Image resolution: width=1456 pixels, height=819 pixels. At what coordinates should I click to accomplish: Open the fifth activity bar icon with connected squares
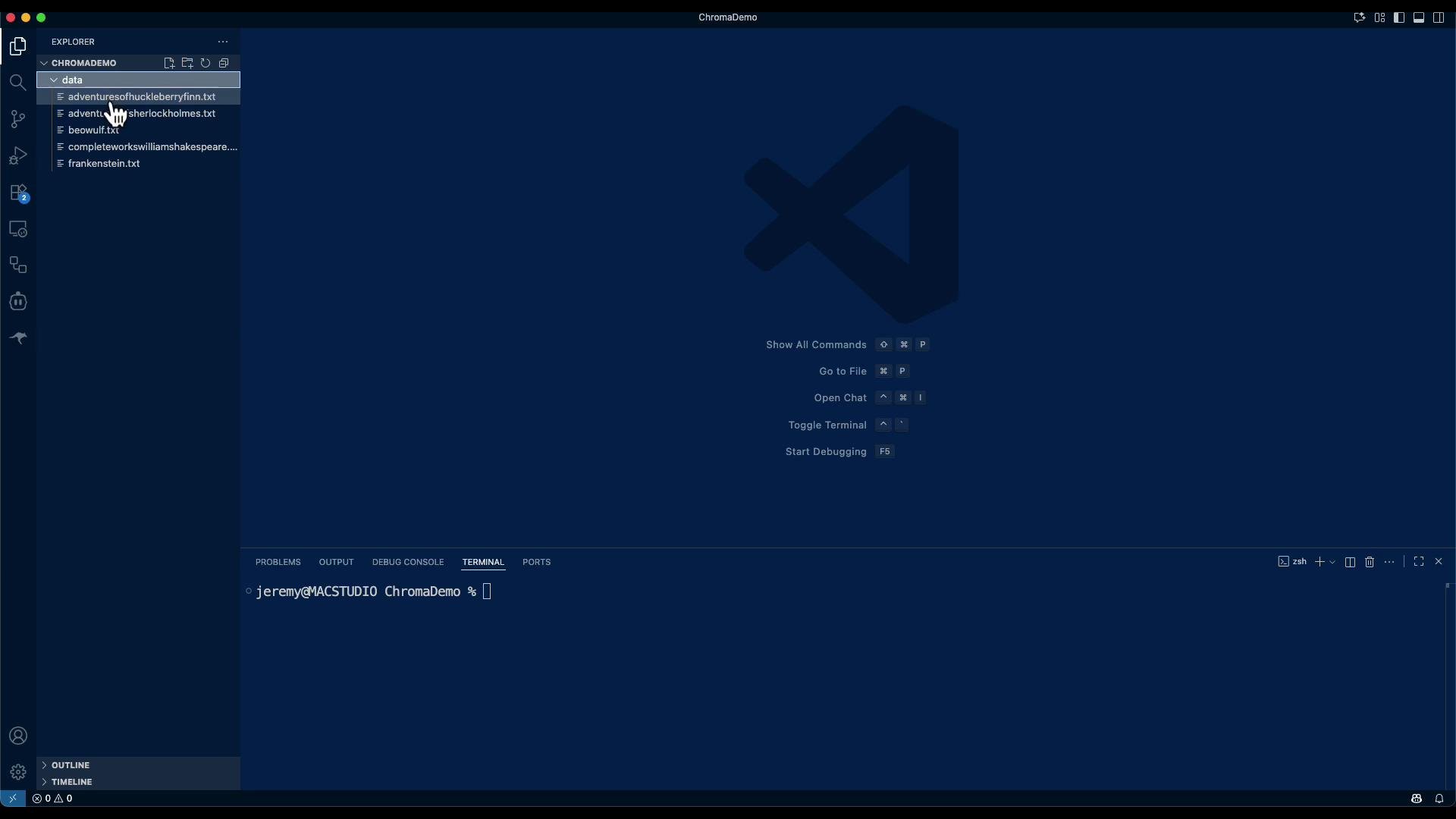point(18,265)
